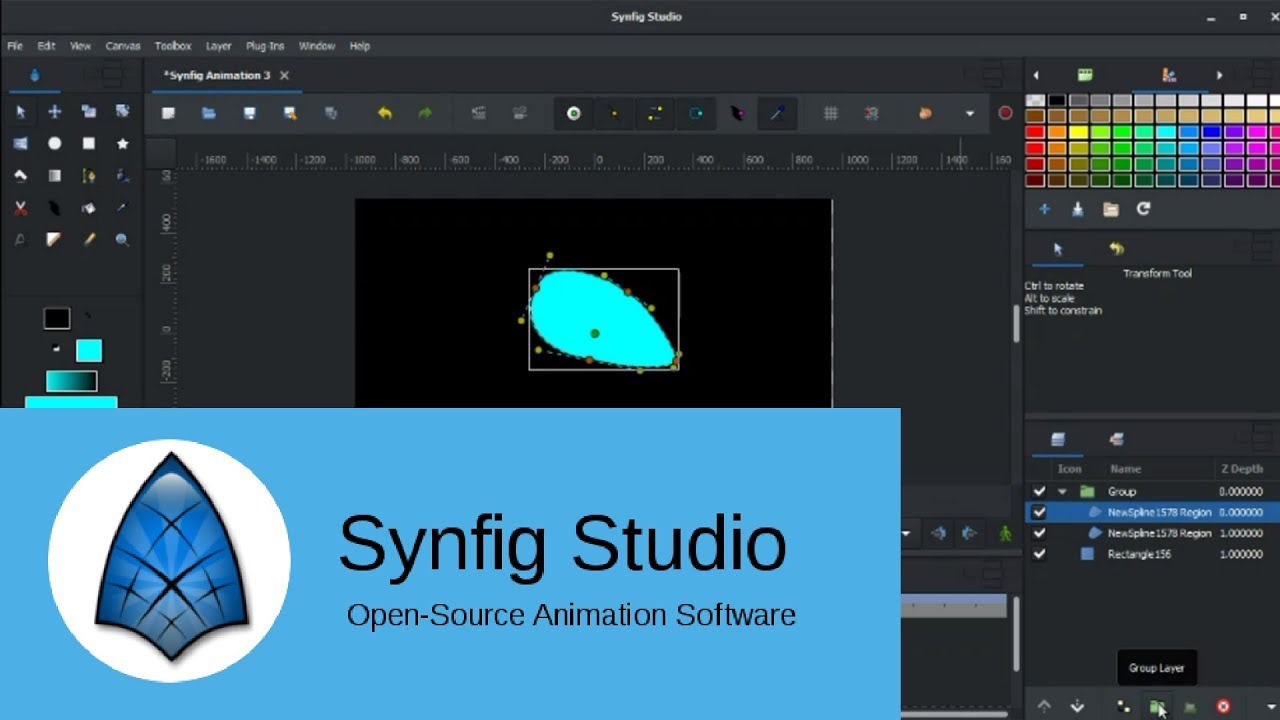Image resolution: width=1280 pixels, height=720 pixels.
Task: Open the Edit menu
Action: 46,46
